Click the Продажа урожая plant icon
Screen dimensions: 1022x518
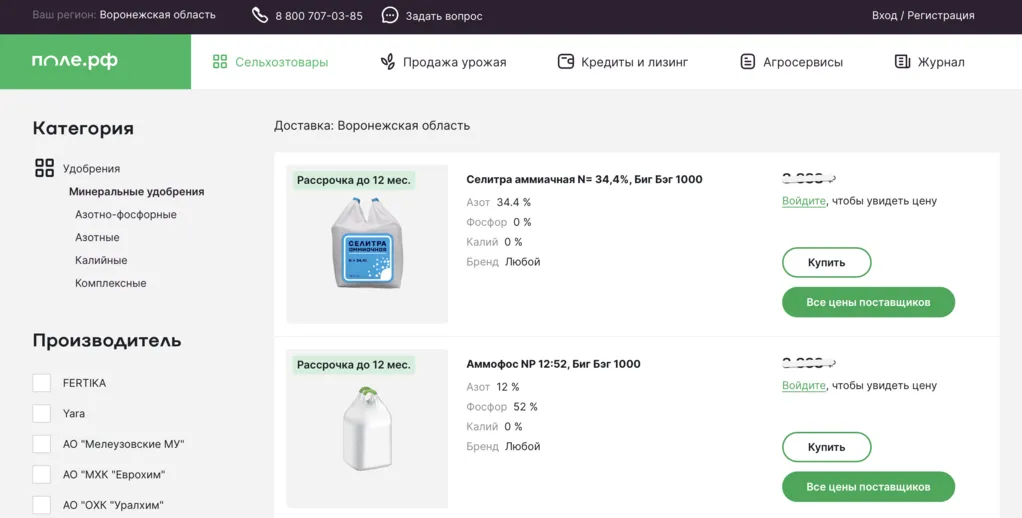[388, 62]
